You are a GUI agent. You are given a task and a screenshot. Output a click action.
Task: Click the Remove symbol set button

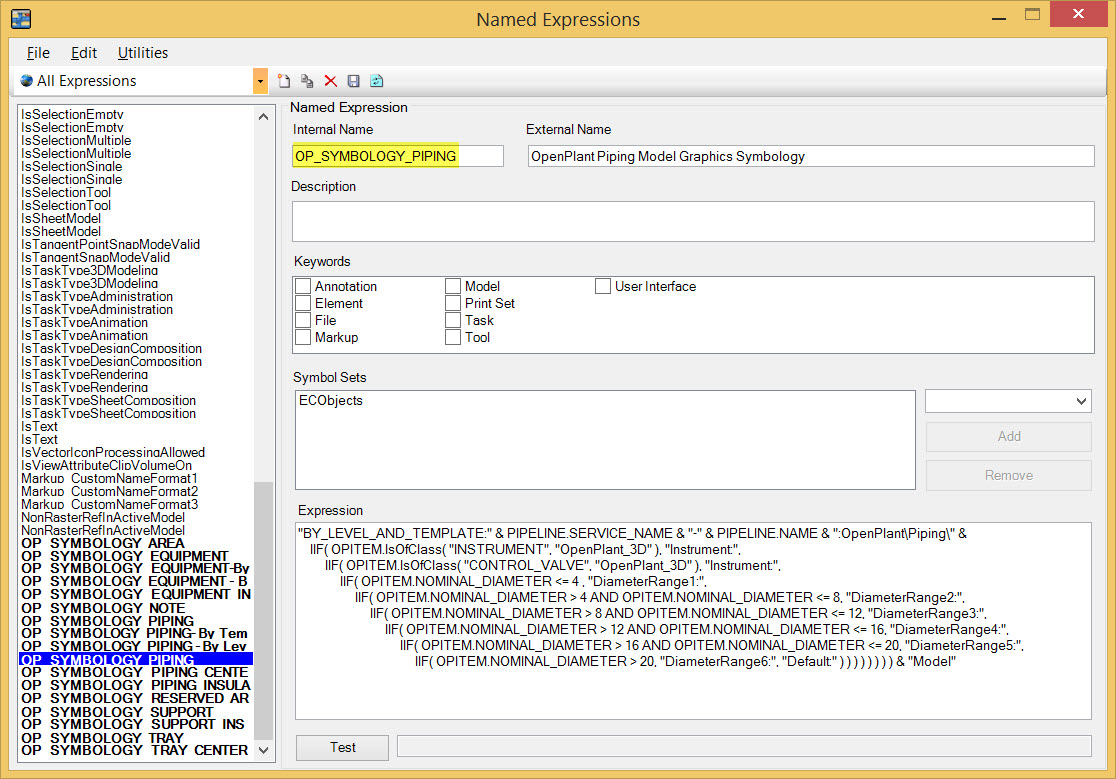point(1009,475)
